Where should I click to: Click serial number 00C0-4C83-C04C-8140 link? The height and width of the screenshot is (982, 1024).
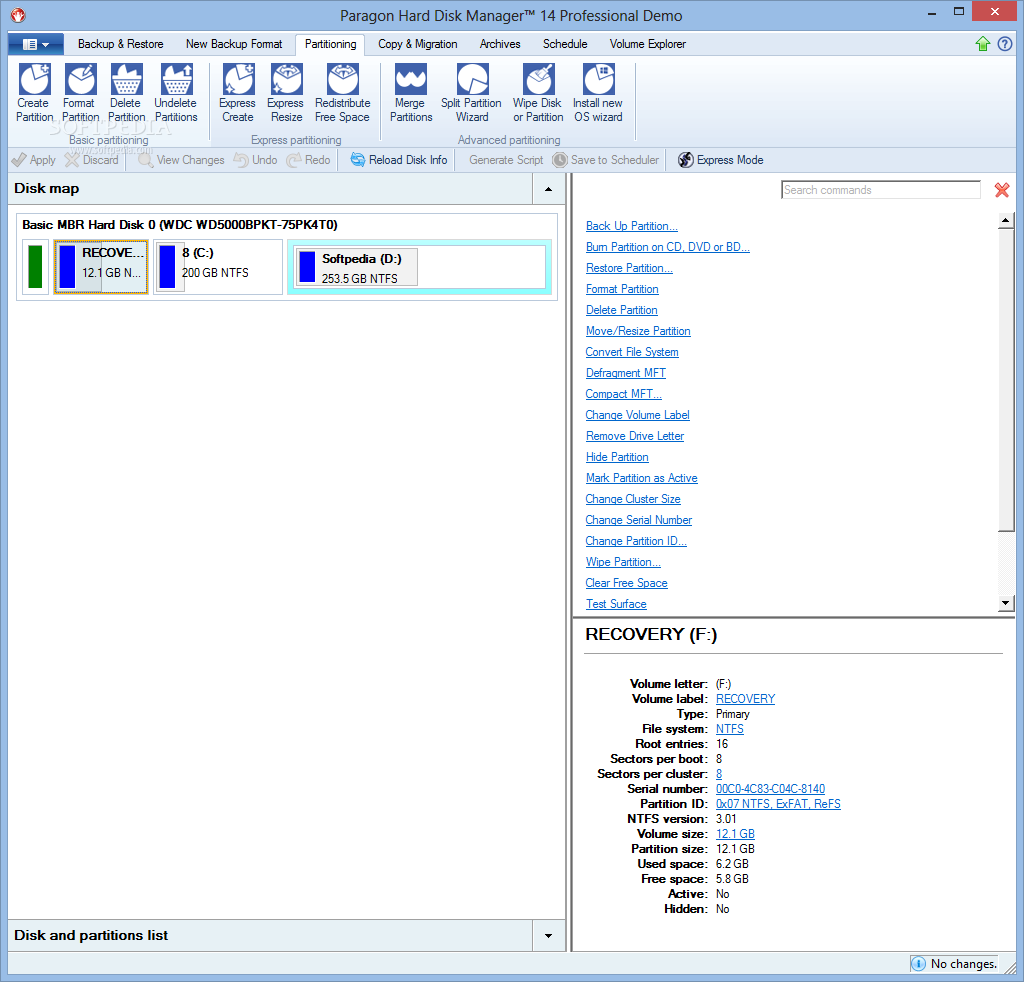770,789
